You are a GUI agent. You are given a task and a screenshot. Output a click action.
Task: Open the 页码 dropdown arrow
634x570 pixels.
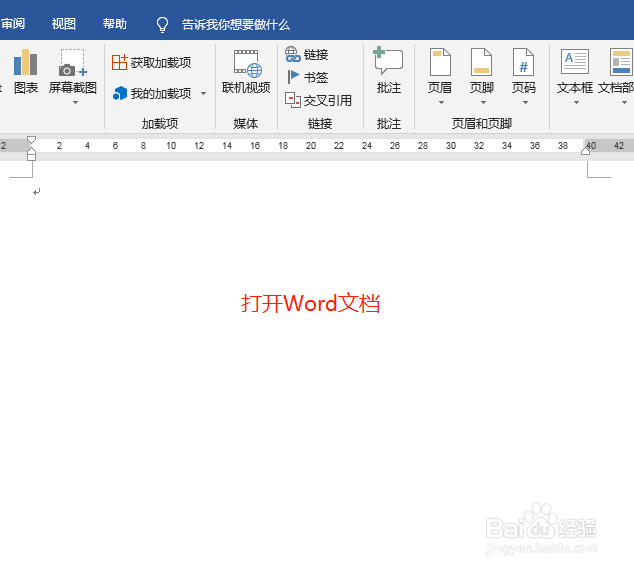(x=525, y=103)
